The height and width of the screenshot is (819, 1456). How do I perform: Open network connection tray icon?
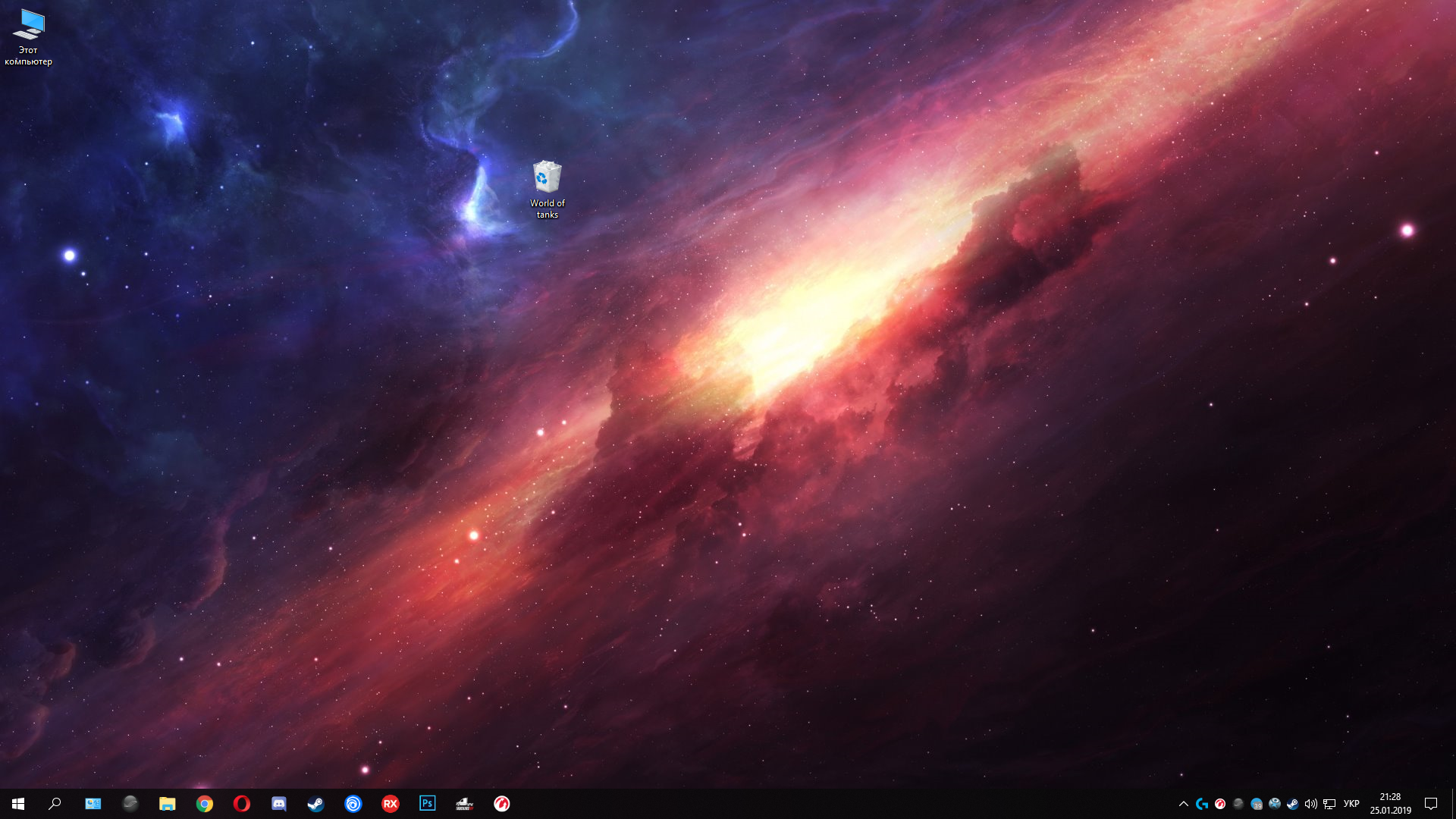click(1329, 804)
